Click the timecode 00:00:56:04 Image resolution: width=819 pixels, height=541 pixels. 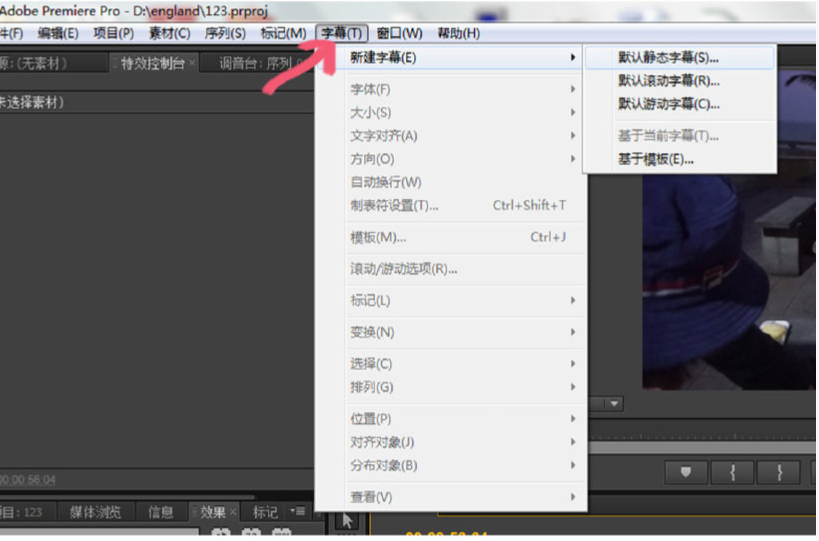pyautogui.click(x=28, y=480)
